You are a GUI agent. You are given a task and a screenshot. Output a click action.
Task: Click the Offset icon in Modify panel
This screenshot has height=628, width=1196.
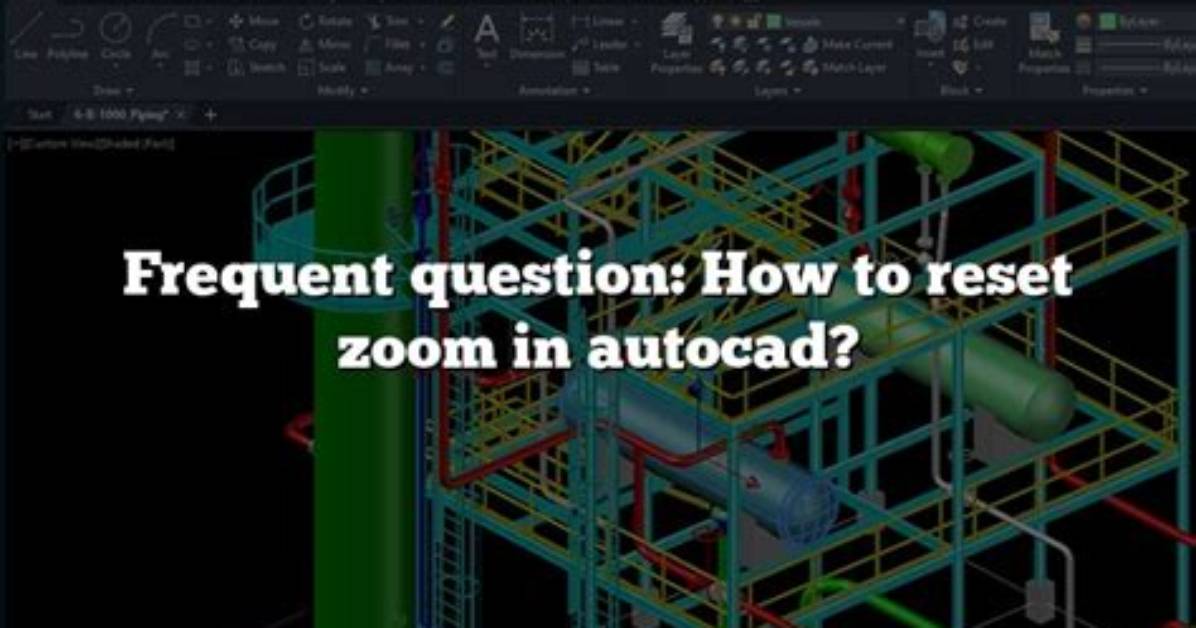pyautogui.click(x=446, y=68)
